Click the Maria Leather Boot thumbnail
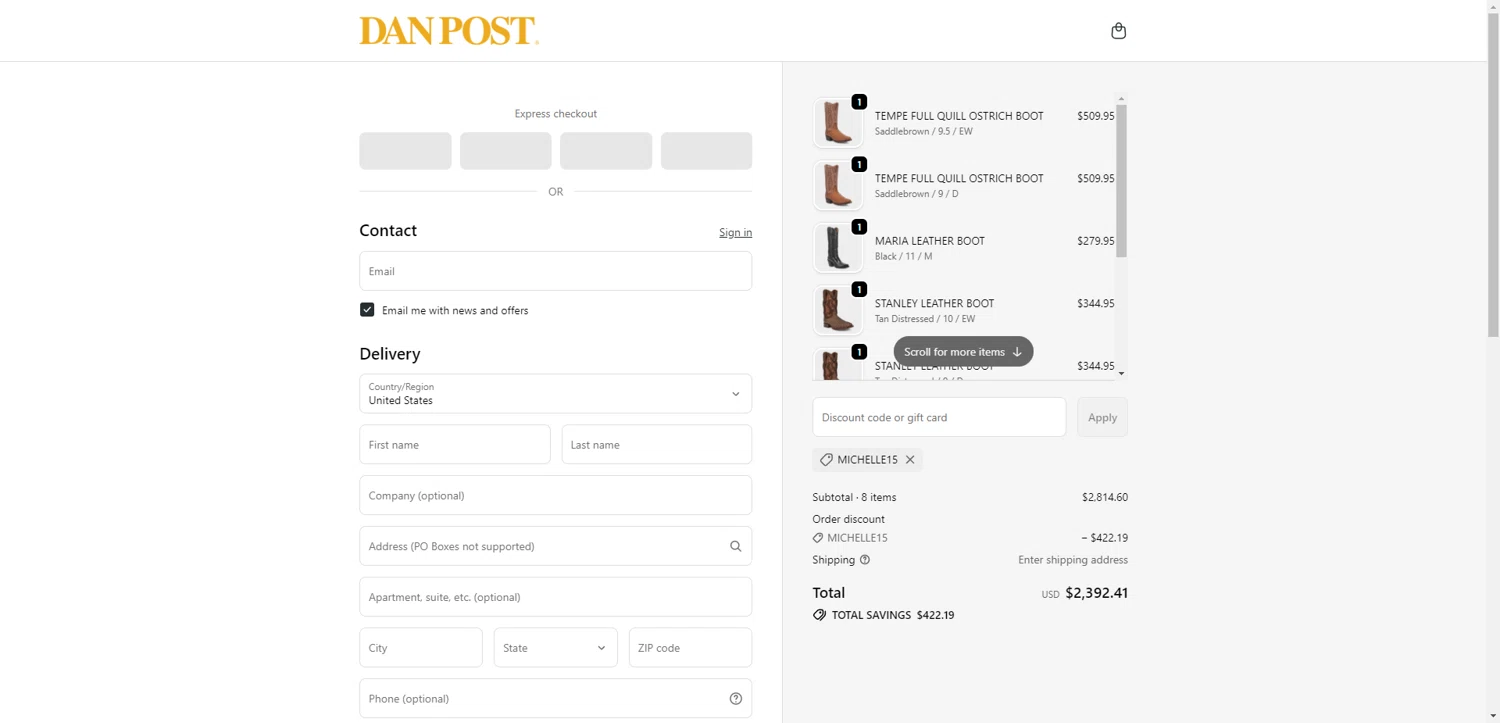The height and width of the screenshot is (723, 1500). [837, 248]
